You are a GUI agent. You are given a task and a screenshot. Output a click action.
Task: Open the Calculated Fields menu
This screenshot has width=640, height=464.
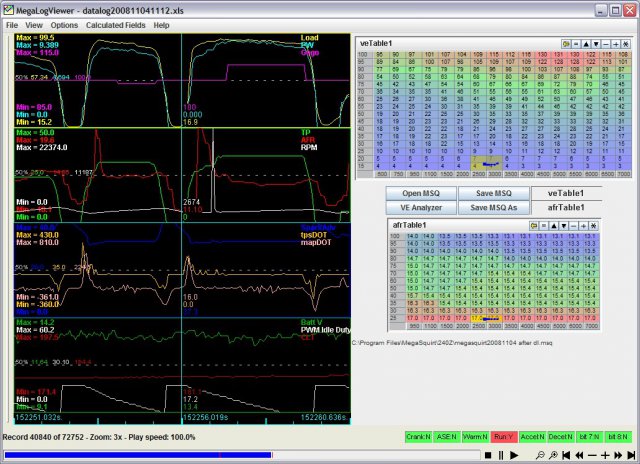pos(115,24)
